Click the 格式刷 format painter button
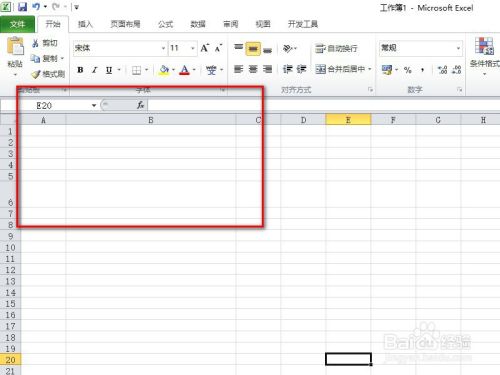The image size is (500, 375). 49,74
